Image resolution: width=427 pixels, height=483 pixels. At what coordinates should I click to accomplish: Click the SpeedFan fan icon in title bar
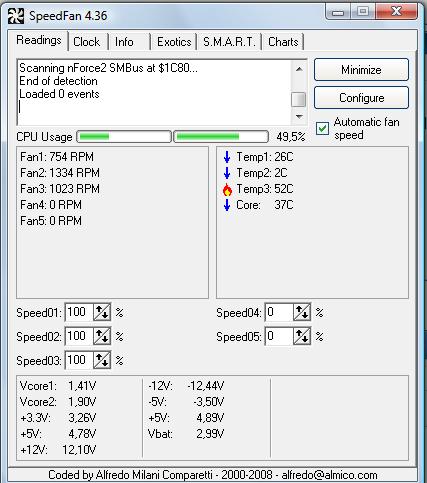click(x=16, y=16)
